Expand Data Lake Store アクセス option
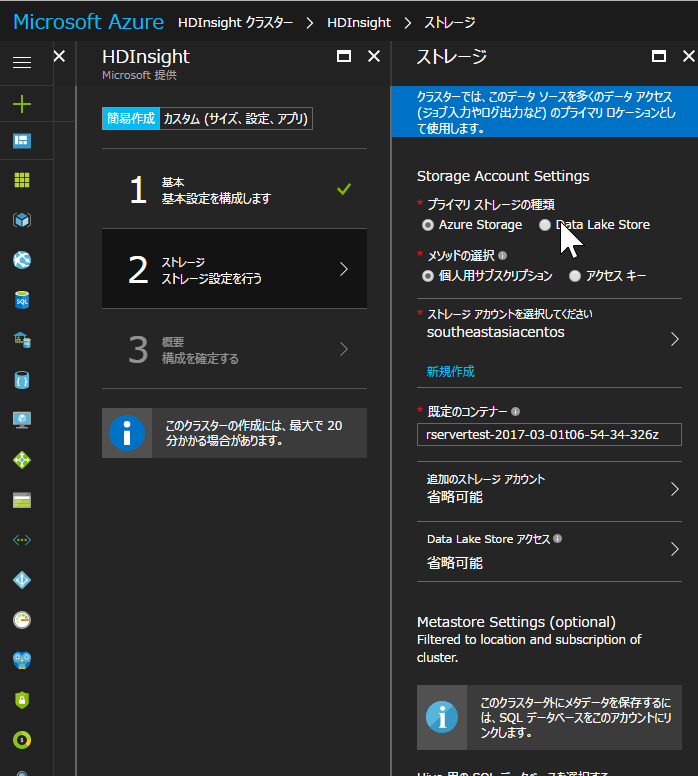This screenshot has height=776, width=698. 549,550
